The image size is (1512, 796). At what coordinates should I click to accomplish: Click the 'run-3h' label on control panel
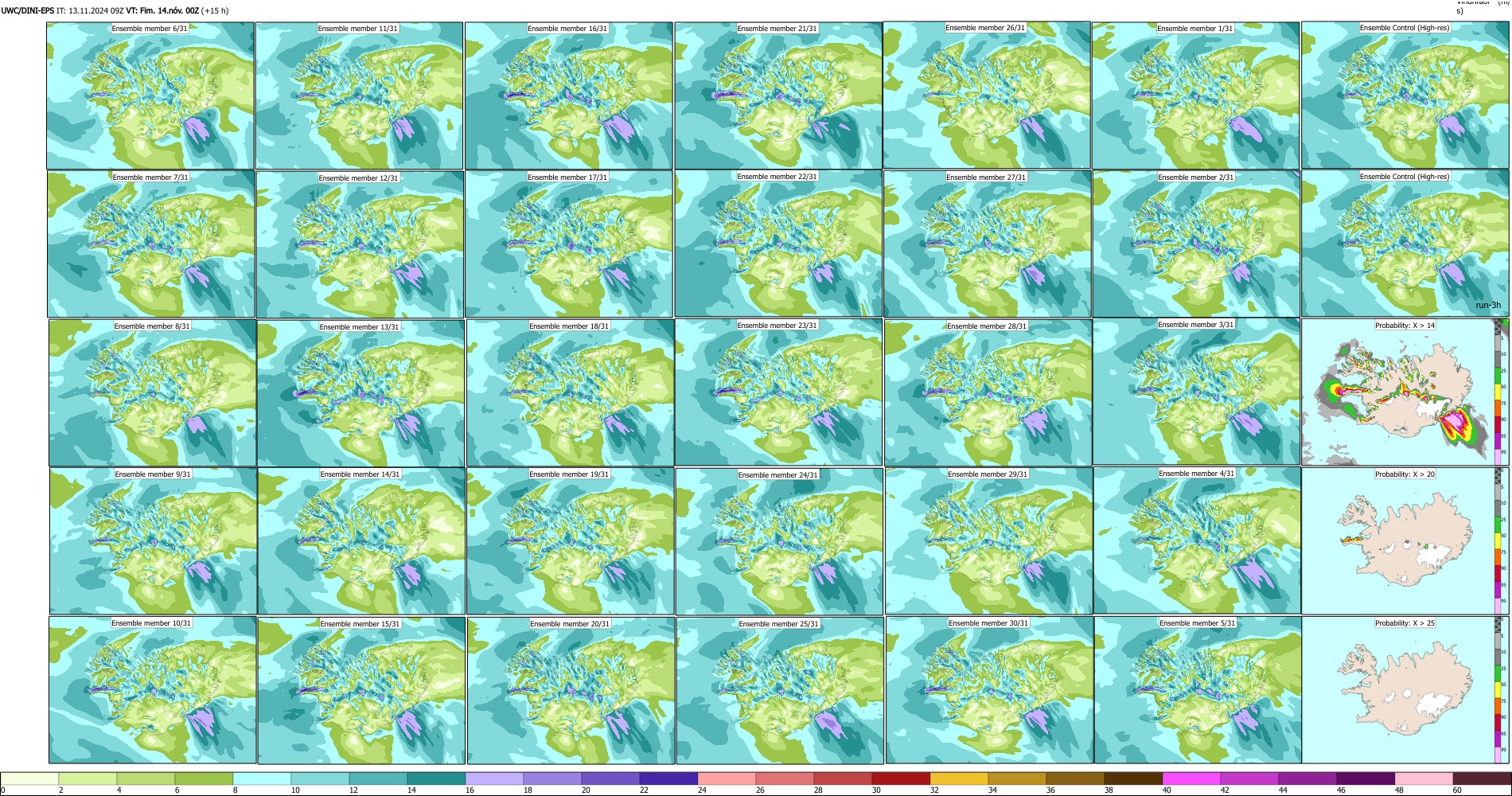click(x=1487, y=305)
